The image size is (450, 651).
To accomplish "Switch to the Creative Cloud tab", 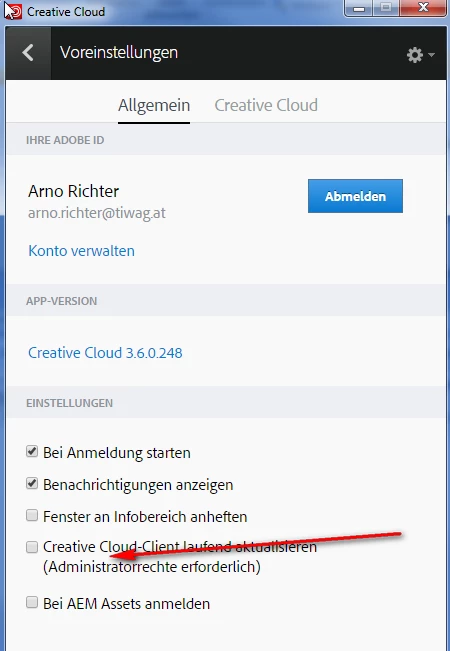I will click(266, 105).
